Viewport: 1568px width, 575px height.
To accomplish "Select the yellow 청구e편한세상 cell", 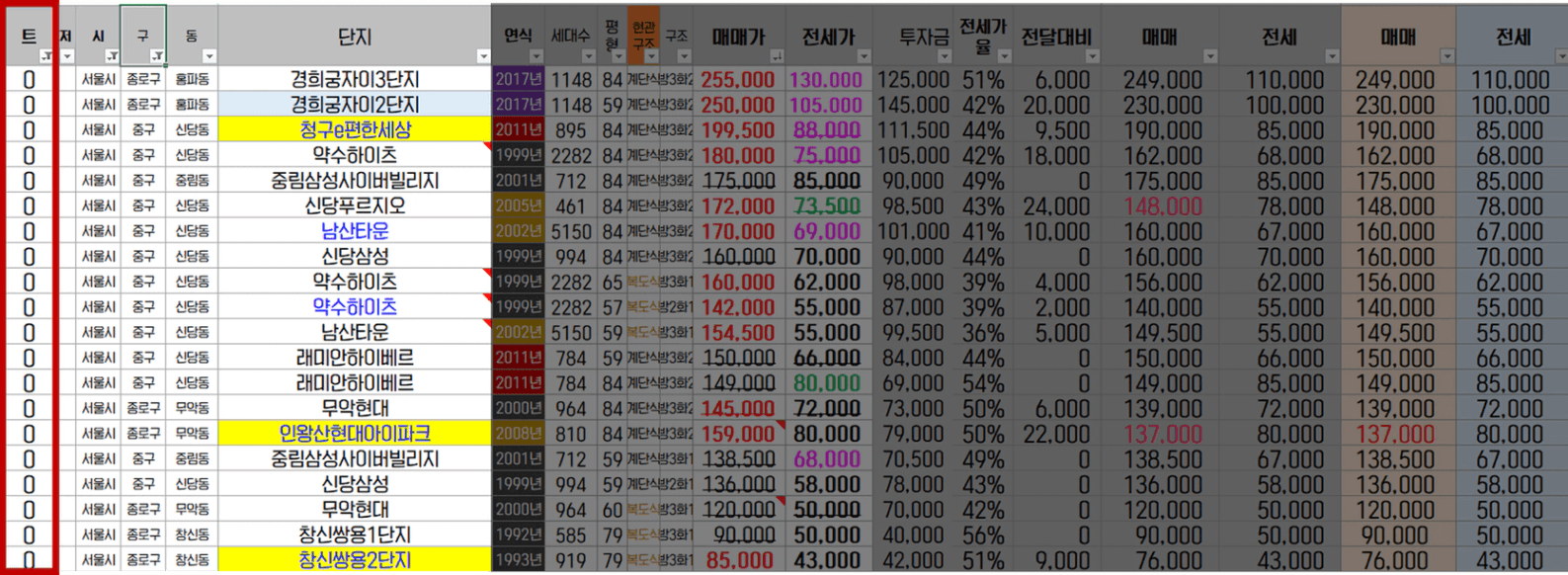I will pos(355,129).
